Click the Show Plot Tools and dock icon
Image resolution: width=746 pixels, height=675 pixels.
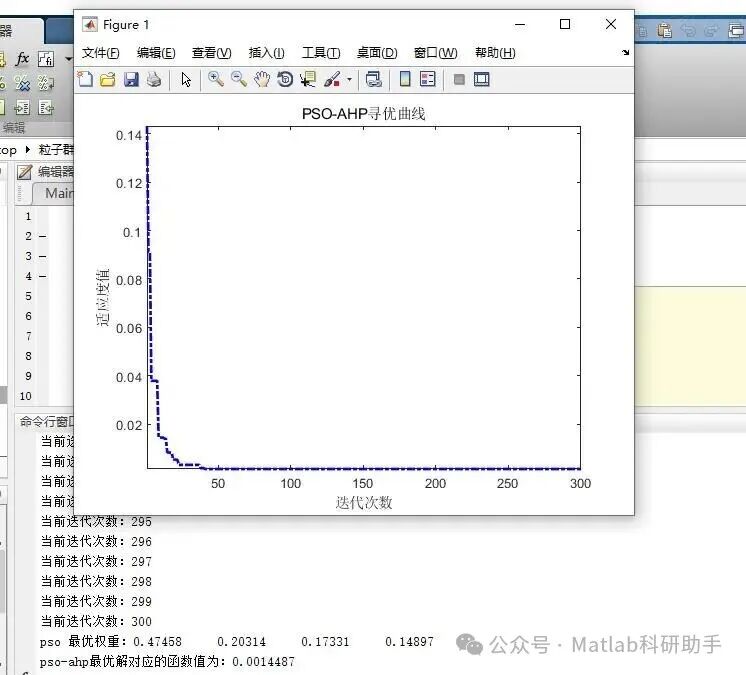(x=481, y=79)
